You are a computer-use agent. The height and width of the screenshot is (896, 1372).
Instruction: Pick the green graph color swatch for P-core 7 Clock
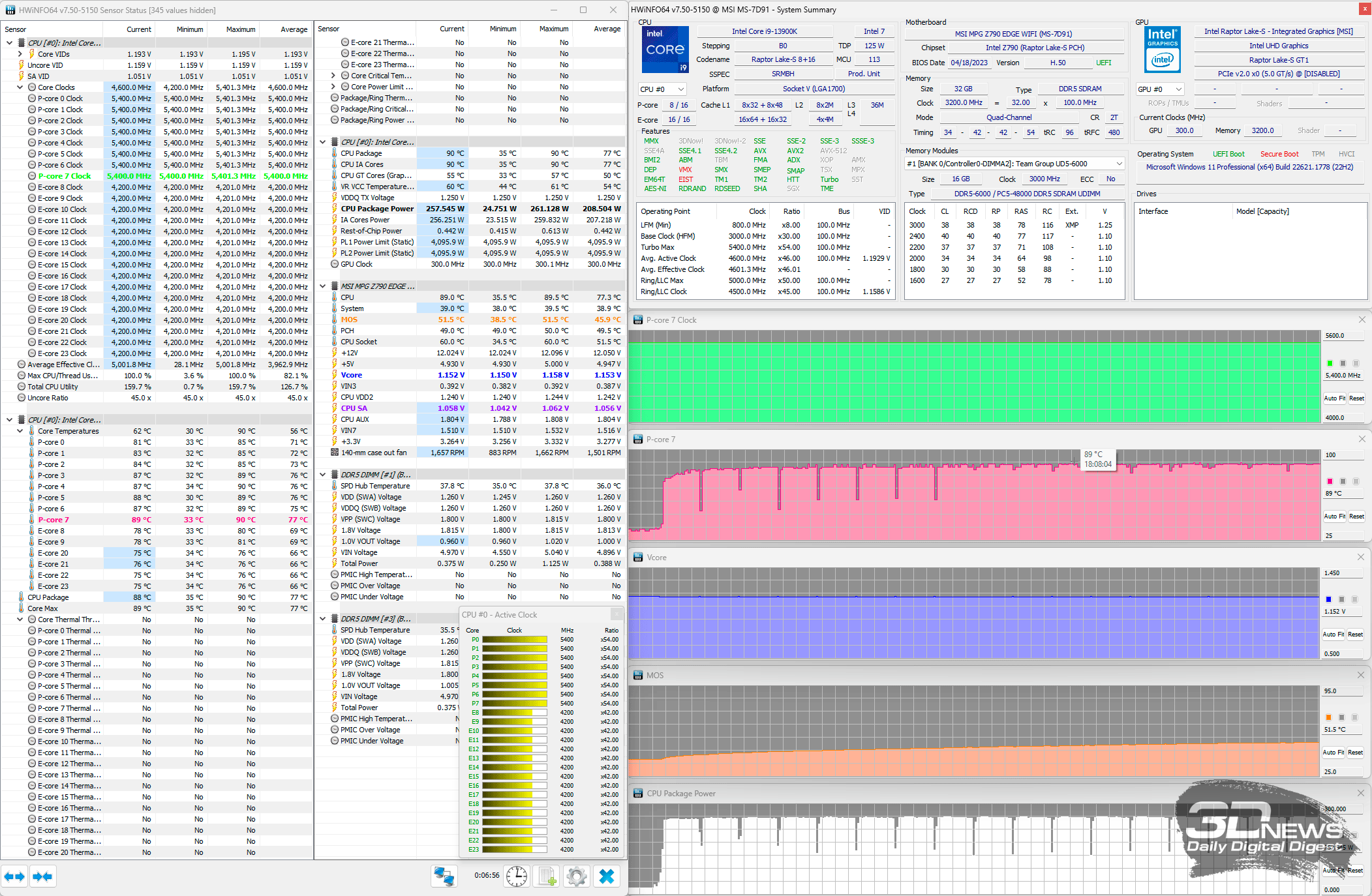tap(1330, 363)
